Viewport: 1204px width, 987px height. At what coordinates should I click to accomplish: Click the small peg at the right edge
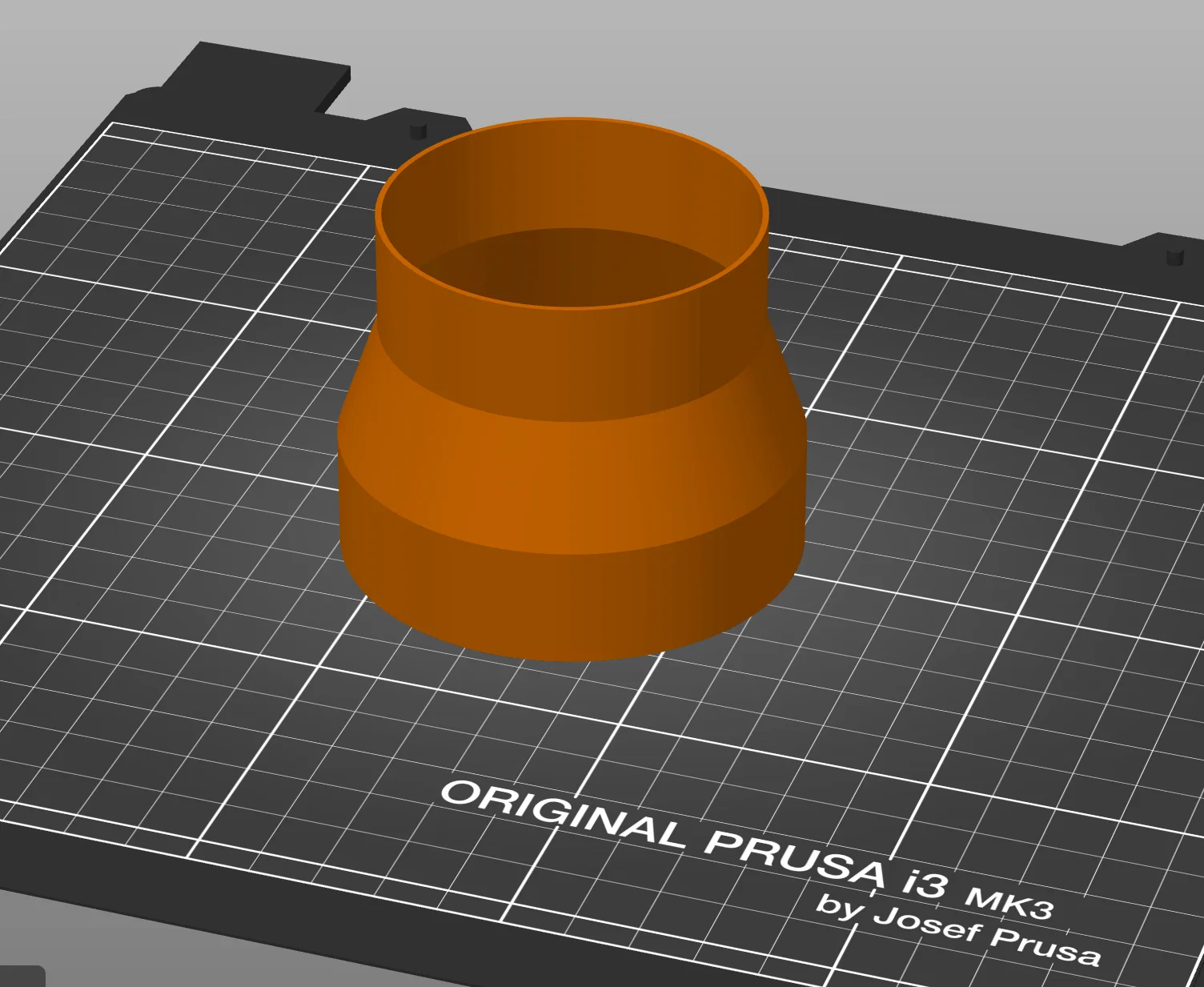(x=1174, y=256)
